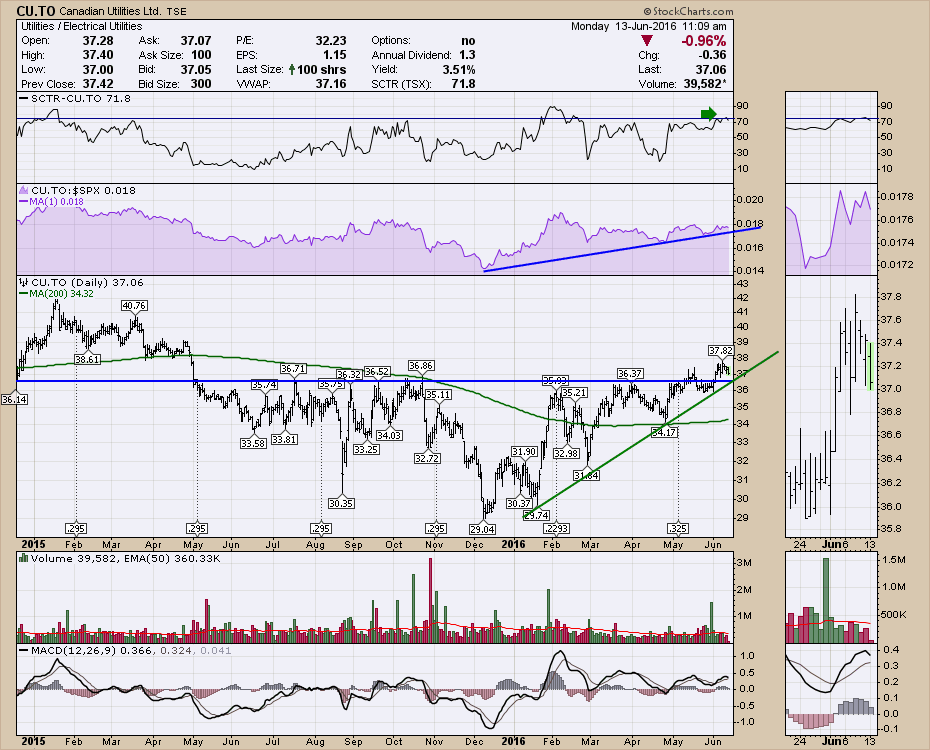
Task: Click the CU.TO ticker symbol in title
Action: click(x=36, y=11)
